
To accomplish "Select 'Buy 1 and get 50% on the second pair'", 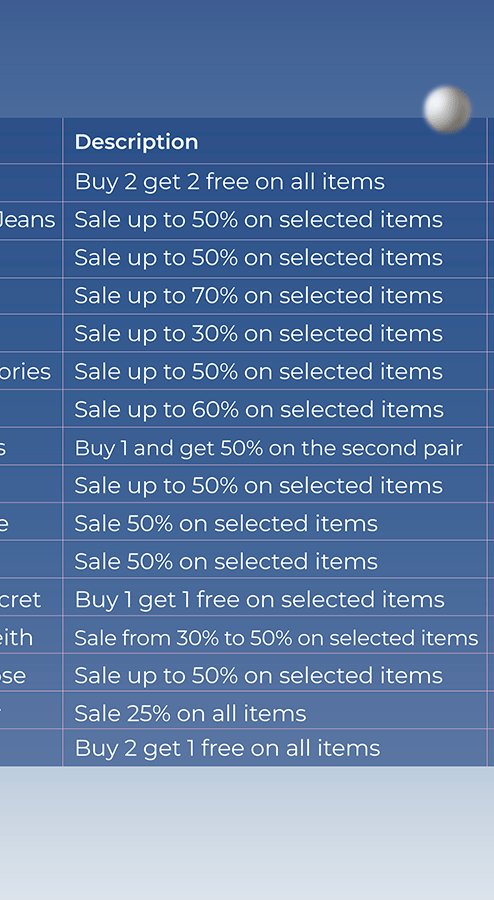I will [269, 448].
